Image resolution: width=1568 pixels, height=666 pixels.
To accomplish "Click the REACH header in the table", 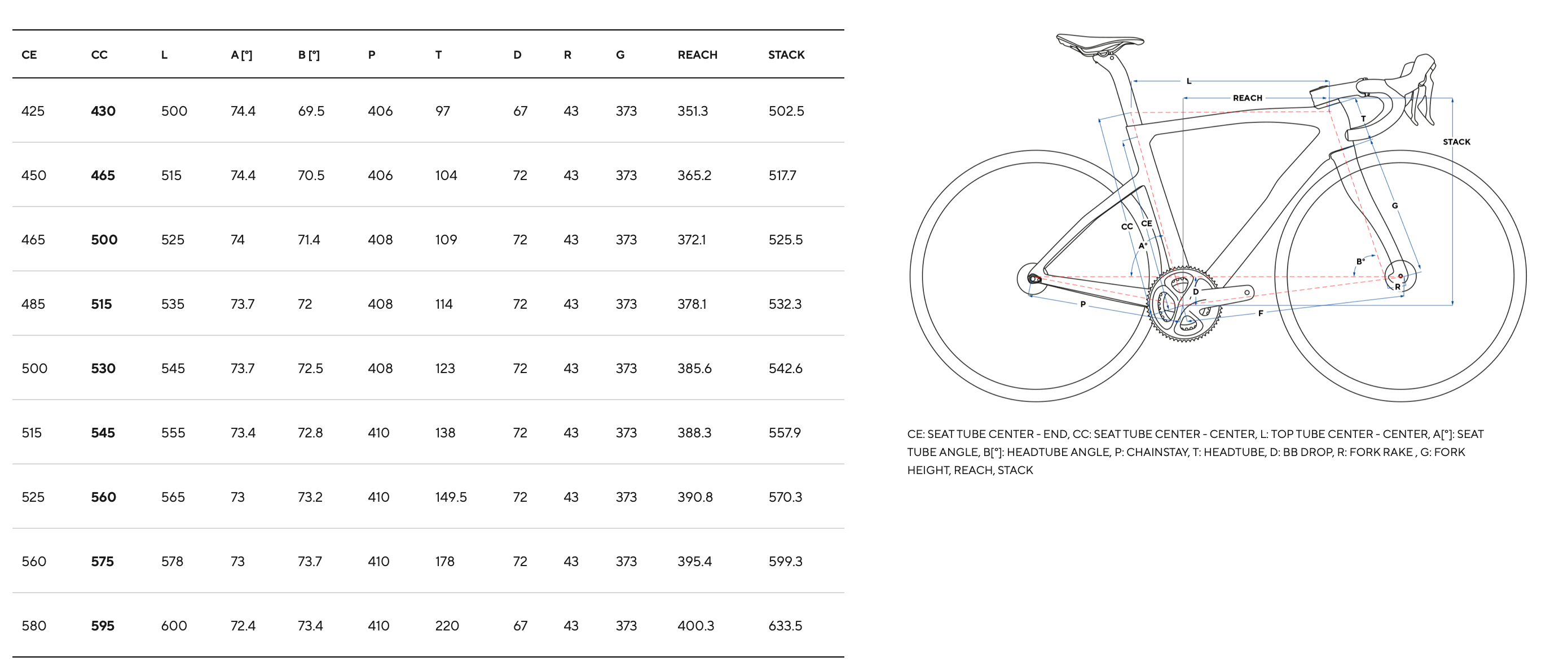I will [x=697, y=55].
